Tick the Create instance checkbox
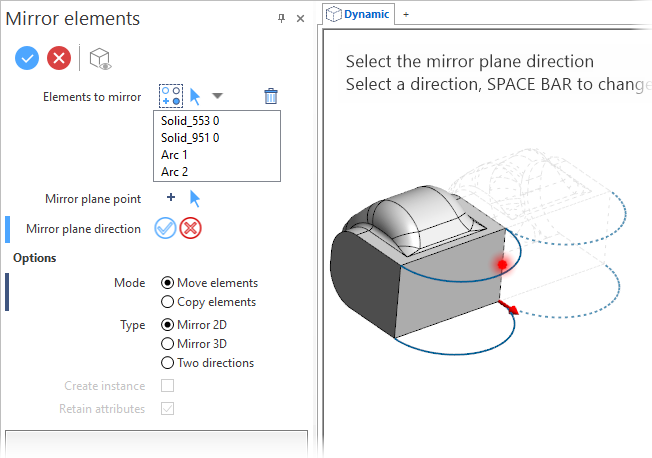This screenshot has width=652, height=458. point(168,386)
